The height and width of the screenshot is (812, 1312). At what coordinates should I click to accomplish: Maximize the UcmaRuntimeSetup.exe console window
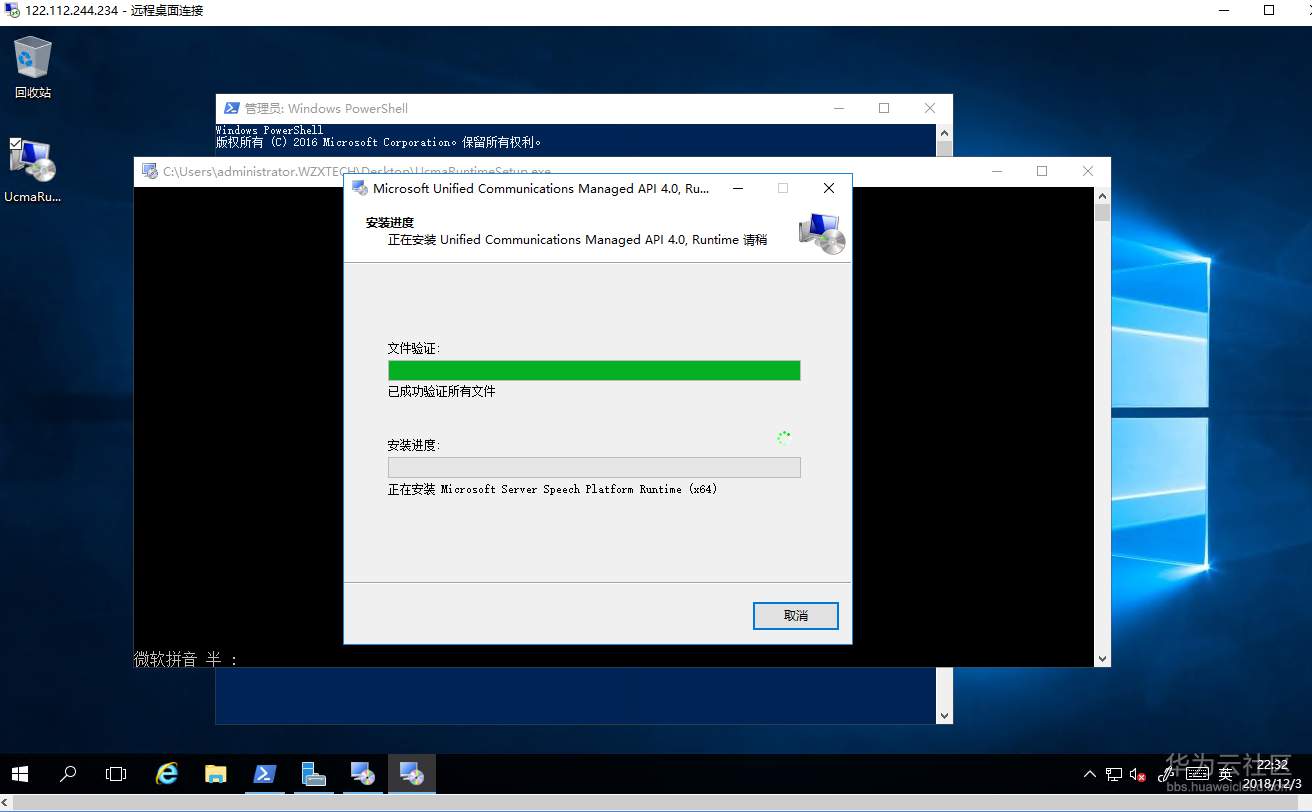pyautogui.click(x=1042, y=171)
